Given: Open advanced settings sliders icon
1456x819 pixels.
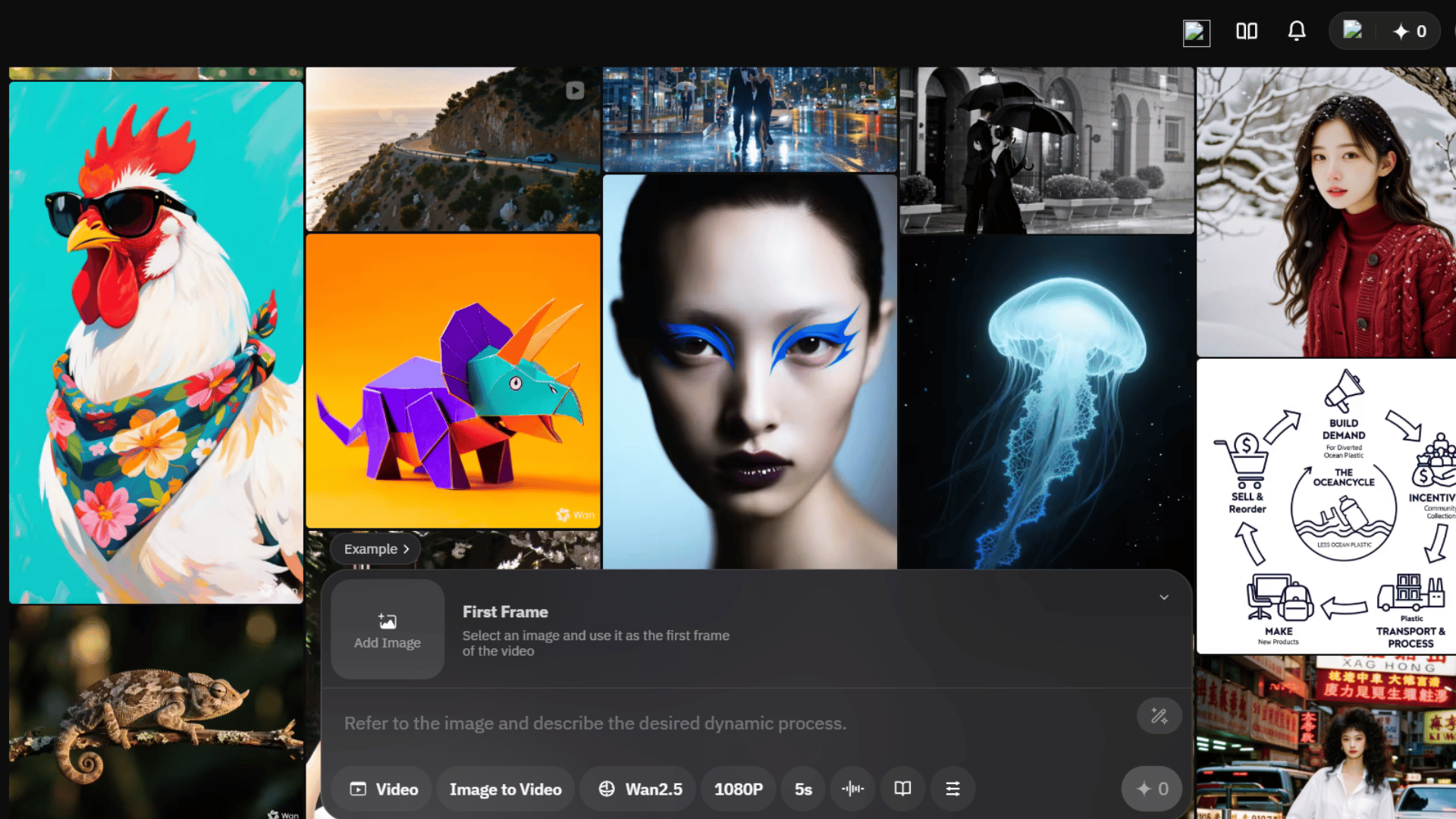Looking at the screenshot, I should coord(952,789).
